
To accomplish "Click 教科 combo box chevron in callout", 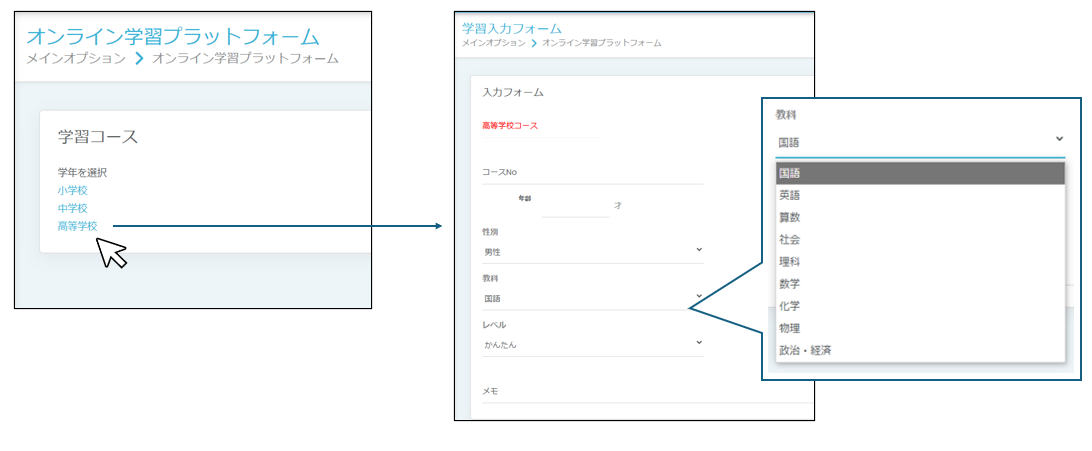I will click(x=1059, y=139).
